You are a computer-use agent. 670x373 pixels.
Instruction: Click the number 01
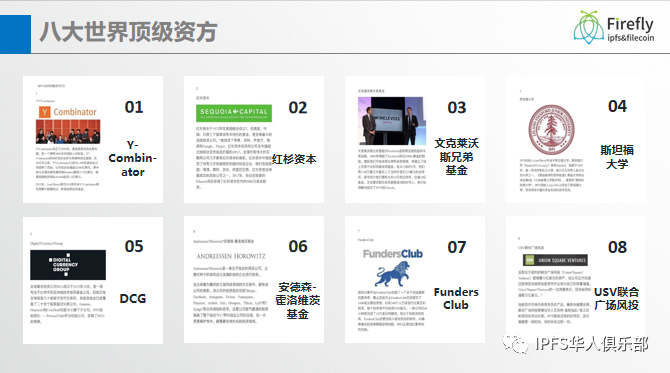(x=134, y=107)
